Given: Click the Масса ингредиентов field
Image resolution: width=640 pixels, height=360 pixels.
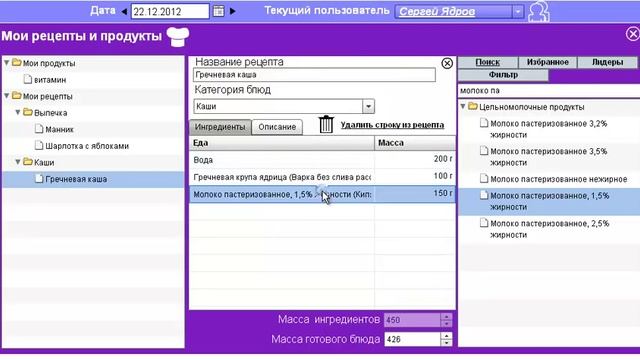Looking at the screenshot, I should coord(412,320).
